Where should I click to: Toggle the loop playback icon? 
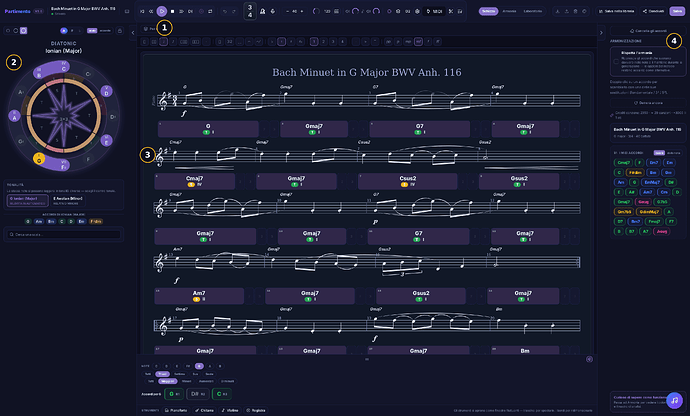[210, 11]
